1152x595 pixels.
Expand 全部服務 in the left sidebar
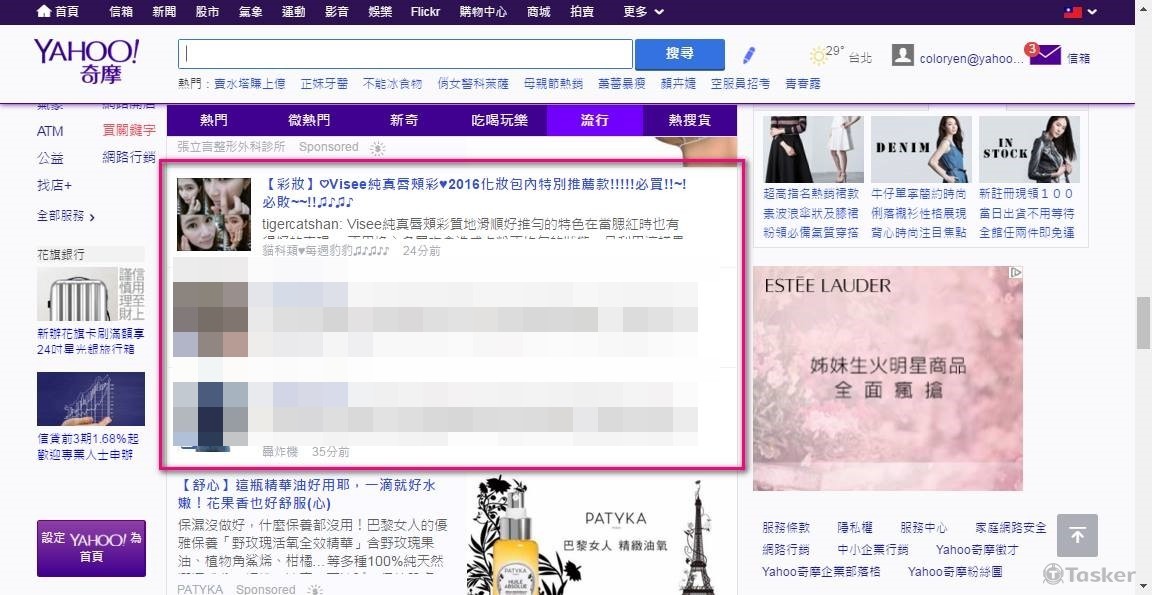(62, 216)
